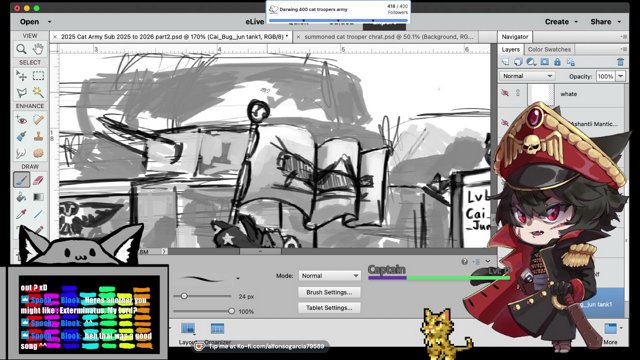Viewport: 640px width, 360px height.
Task: Select the 'whate' layer thumbnail
Action: [x=541, y=94]
